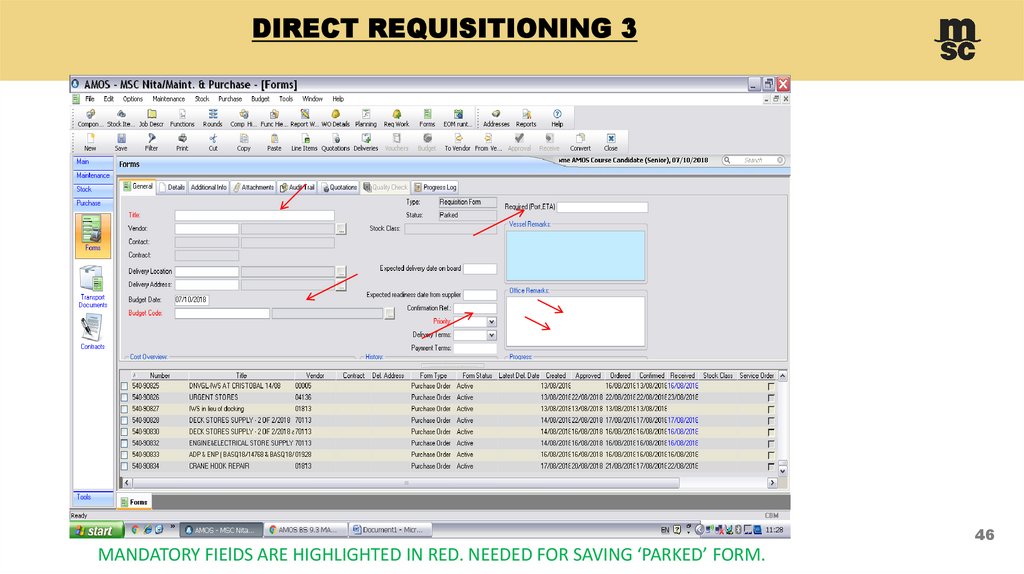Switch to Document1 Microsoft Word taskbar item
This screenshot has width=1024, height=574.
click(389, 530)
